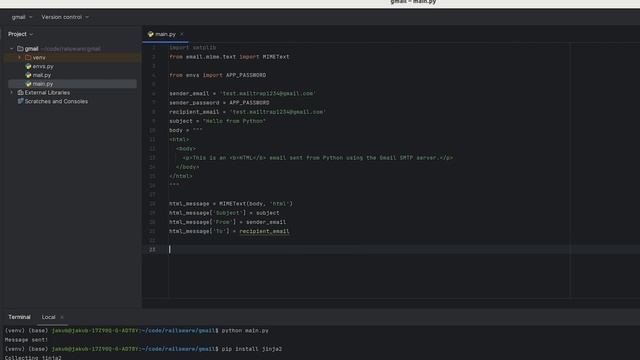
Task: Click the Scratches and Consoles icon
Action: 20,101
